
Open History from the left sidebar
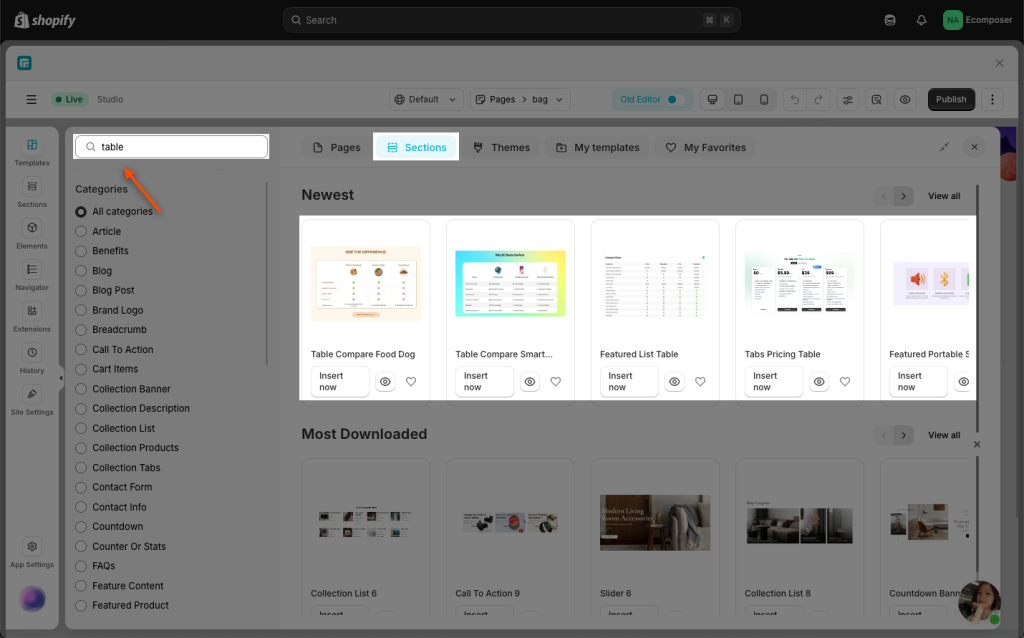coord(32,358)
